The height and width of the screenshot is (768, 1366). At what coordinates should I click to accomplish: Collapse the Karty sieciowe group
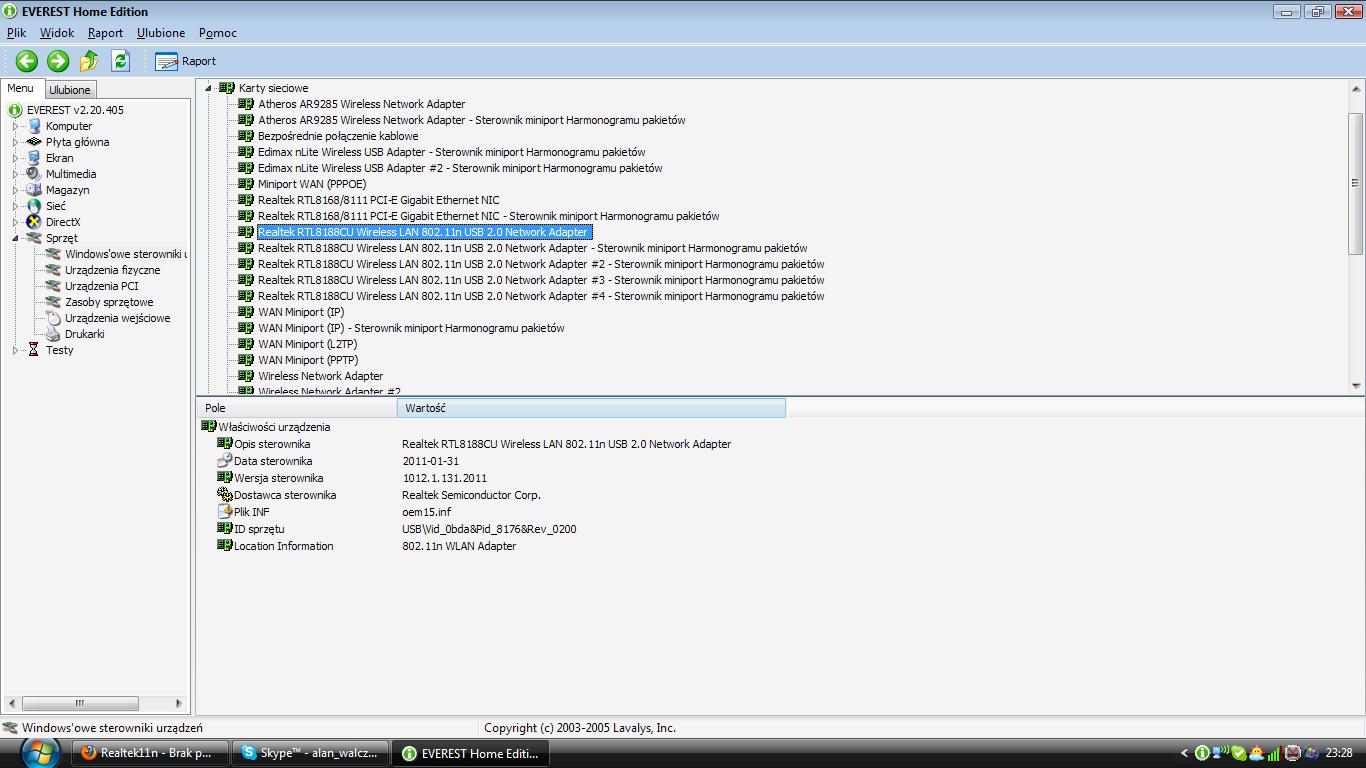(209, 88)
